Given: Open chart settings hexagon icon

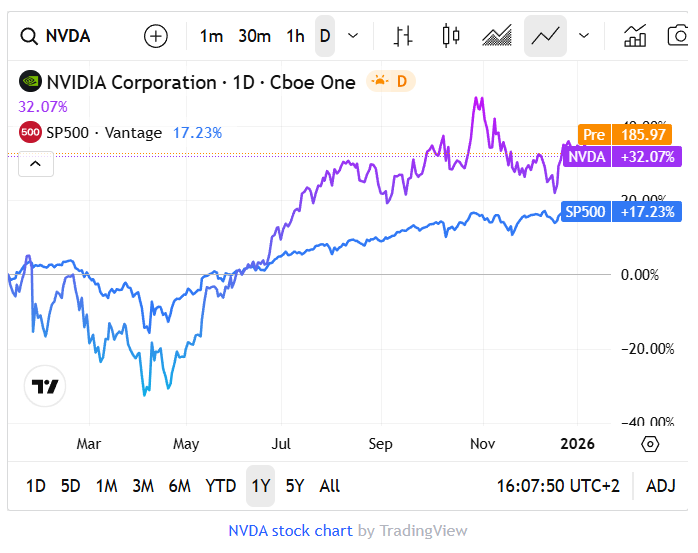Looking at the screenshot, I should [650, 444].
